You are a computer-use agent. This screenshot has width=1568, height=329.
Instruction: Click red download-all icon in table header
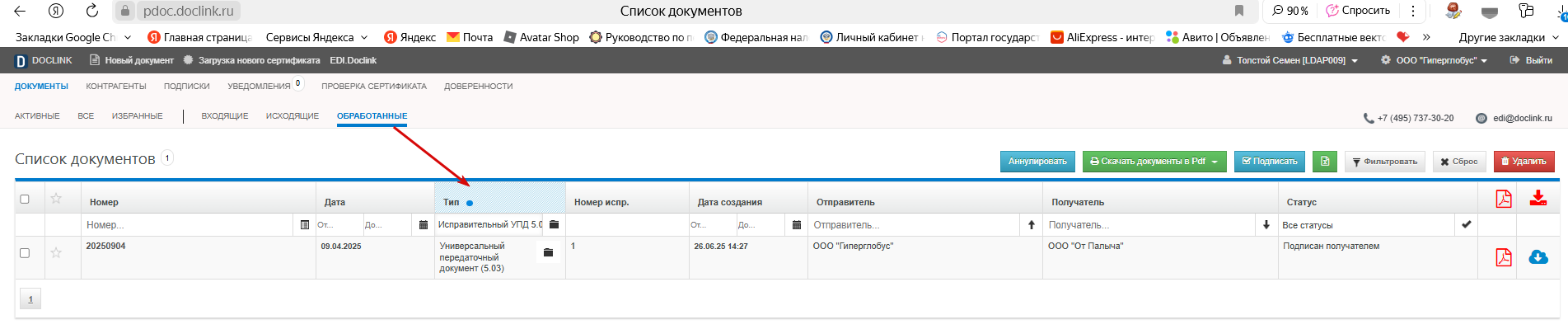(1538, 198)
